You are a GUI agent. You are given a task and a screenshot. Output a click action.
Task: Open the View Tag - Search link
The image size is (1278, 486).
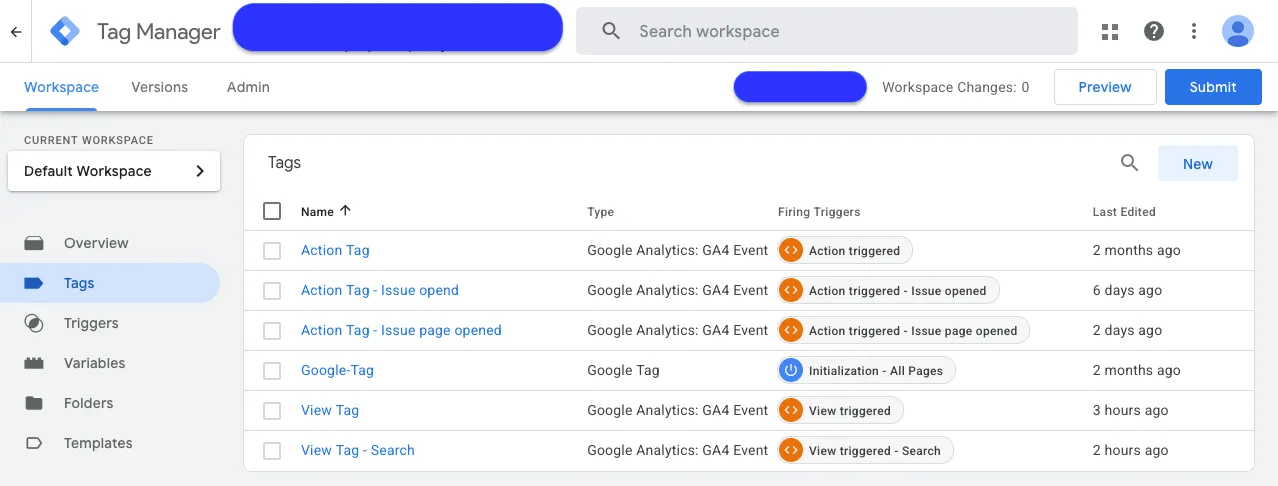(358, 451)
